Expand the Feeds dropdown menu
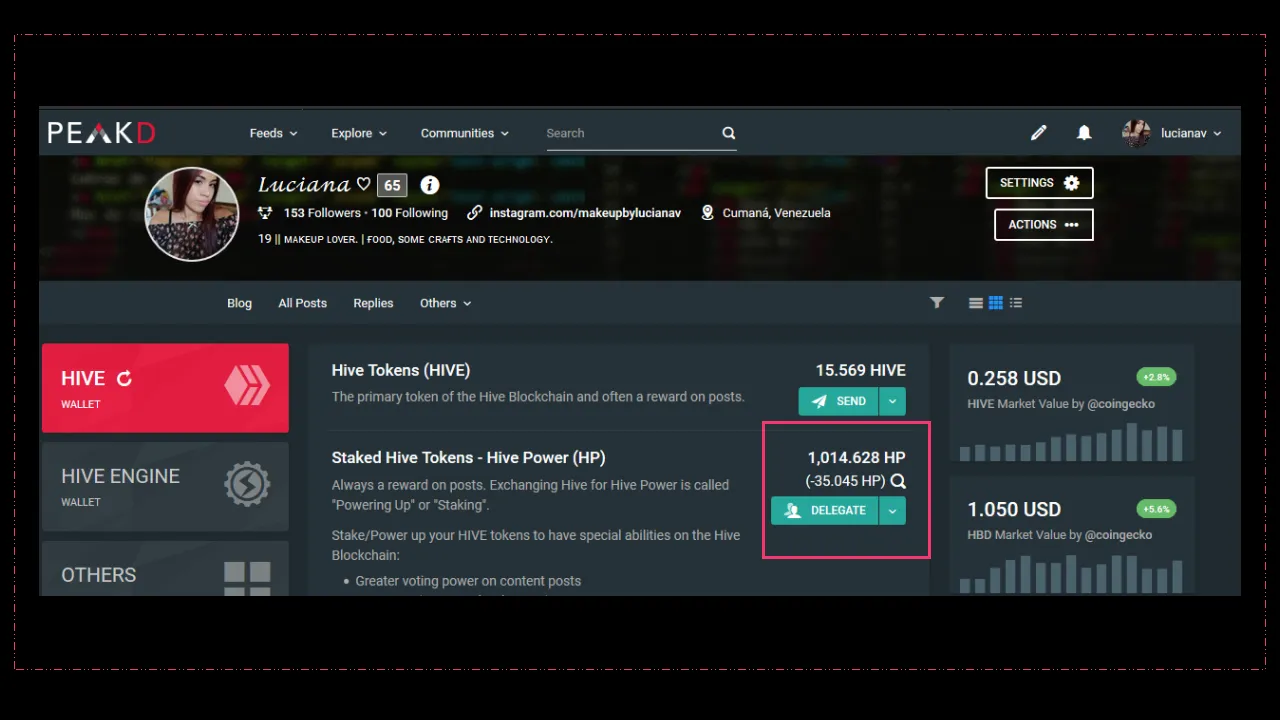 273,133
